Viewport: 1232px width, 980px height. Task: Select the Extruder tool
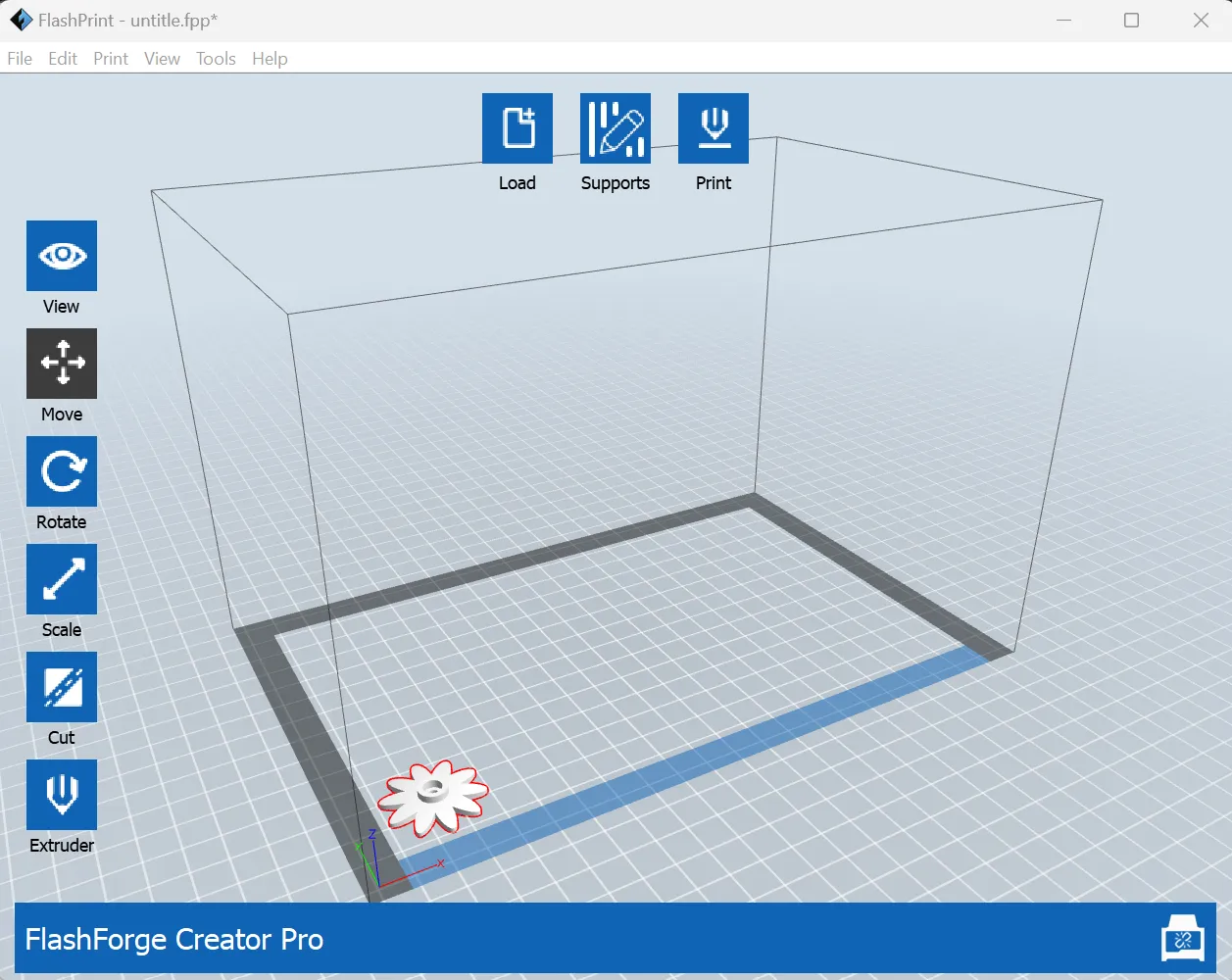tap(62, 795)
